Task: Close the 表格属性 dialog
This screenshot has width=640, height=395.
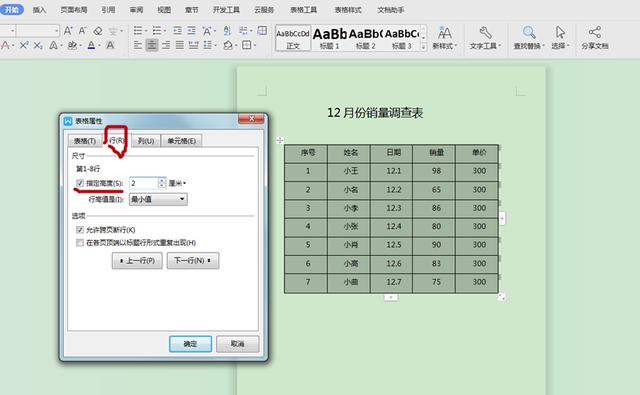Action: point(251,119)
